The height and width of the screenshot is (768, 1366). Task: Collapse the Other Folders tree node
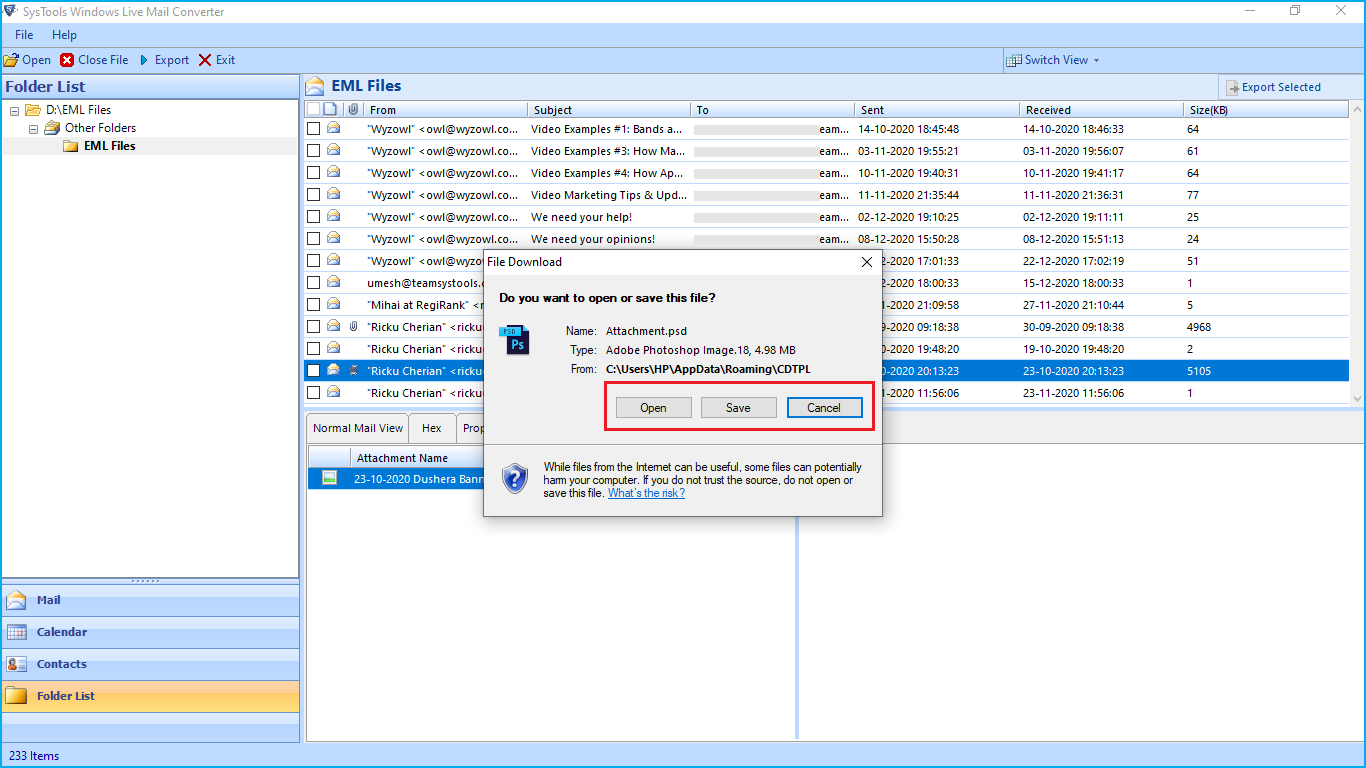[x=32, y=128]
